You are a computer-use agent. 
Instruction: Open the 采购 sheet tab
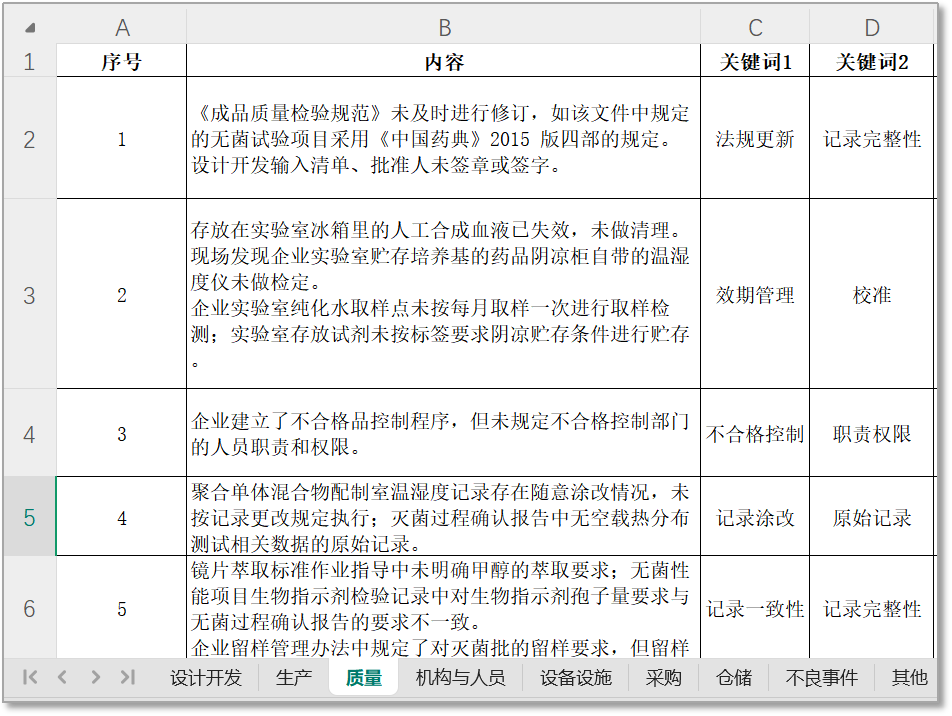click(664, 677)
